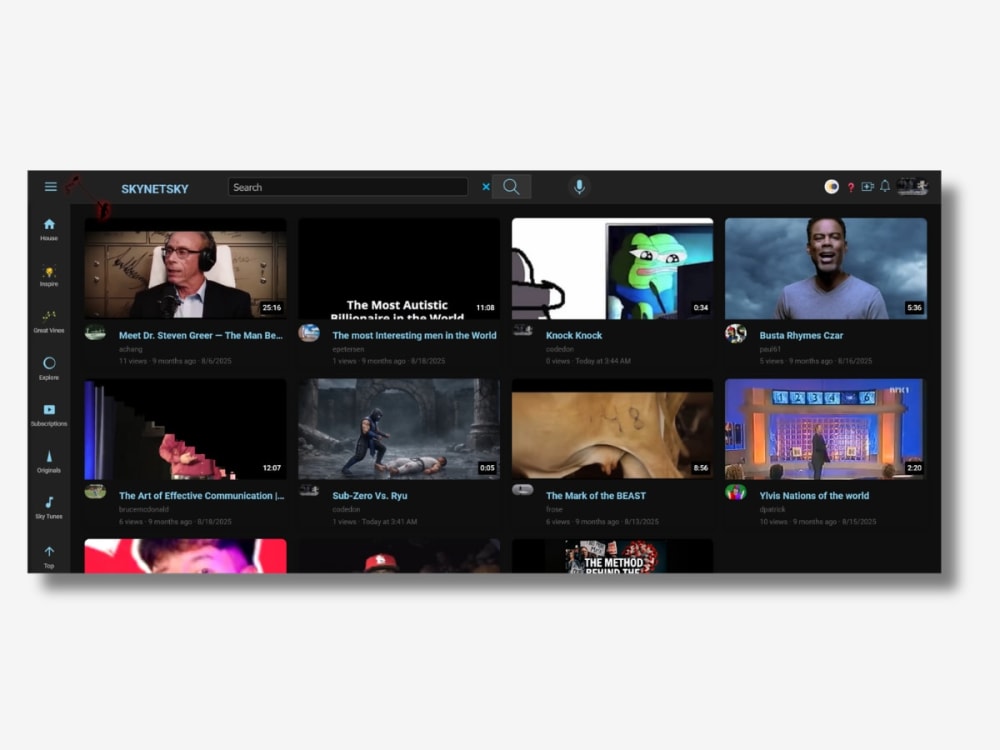
Task: Click channel name 'achang'
Action: point(131,349)
